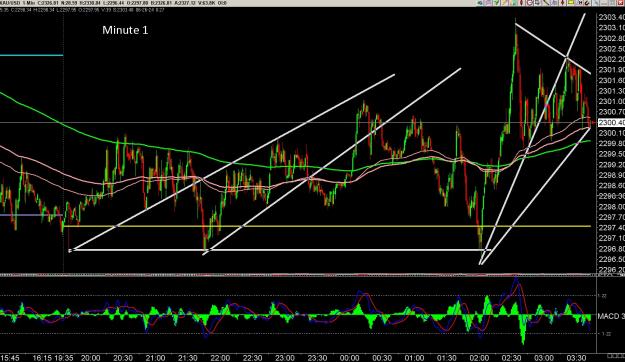The width and height of the screenshot is (625, 362).
Task: Click the circular 'C' icon in the top toolbar
Action: [530, 3]
